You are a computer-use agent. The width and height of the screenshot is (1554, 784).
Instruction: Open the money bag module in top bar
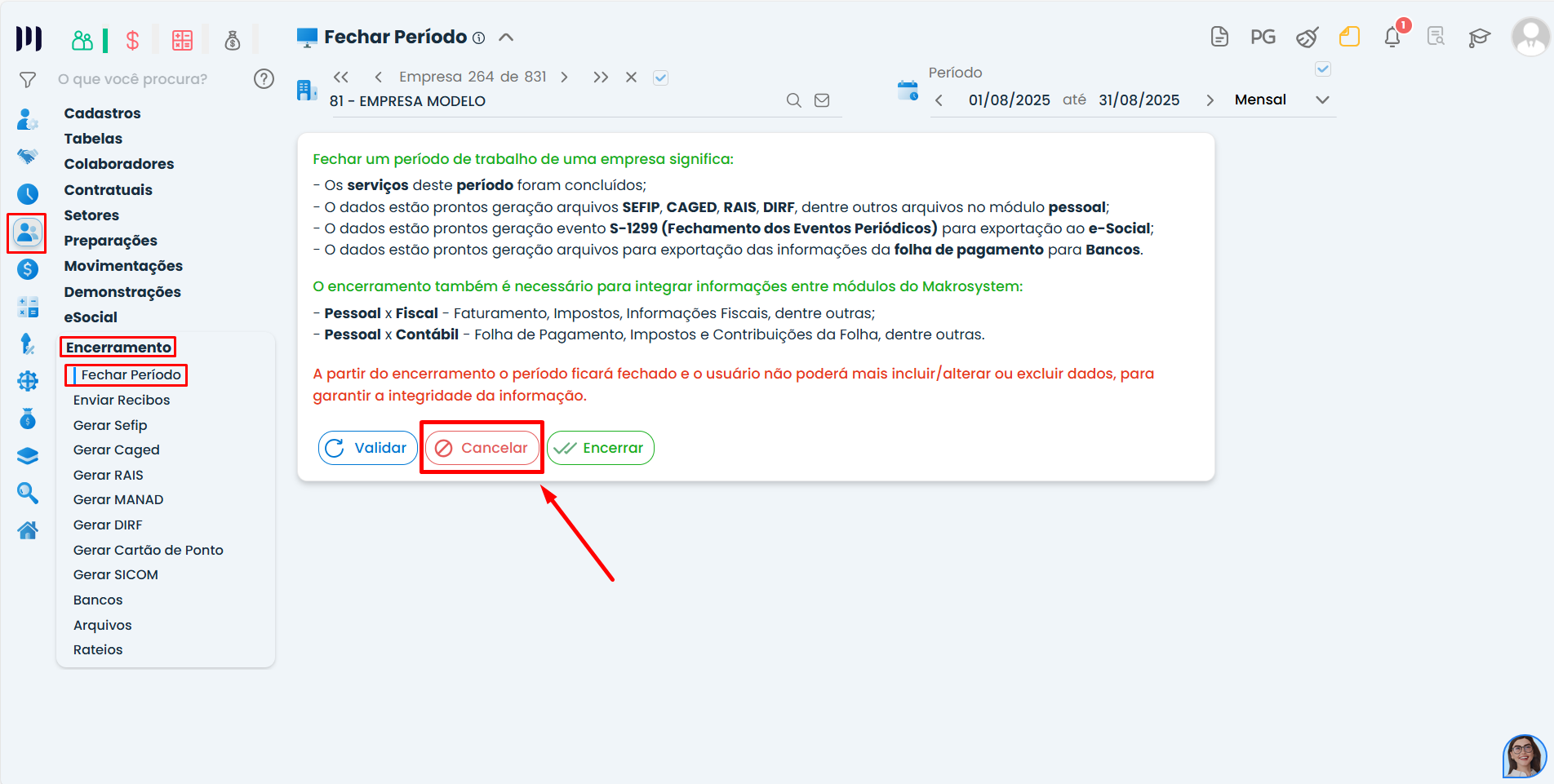click(233, 40)
